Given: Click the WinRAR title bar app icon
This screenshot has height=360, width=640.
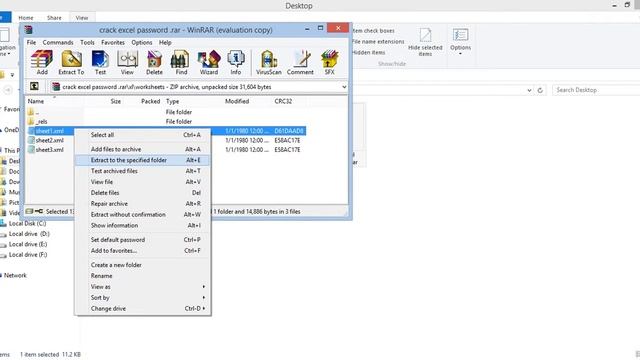Looking at the screenshot, I should click(x=28, y=29).
